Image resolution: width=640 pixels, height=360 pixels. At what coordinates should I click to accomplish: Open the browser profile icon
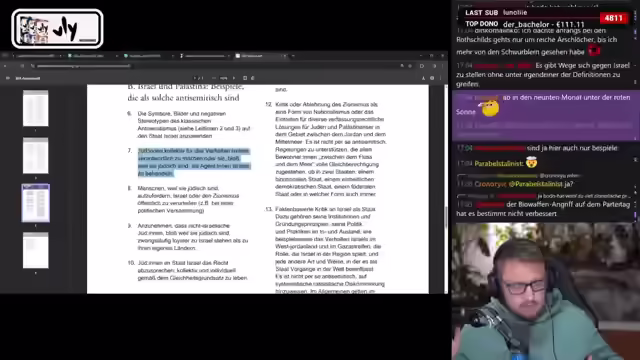coord(434,66)
